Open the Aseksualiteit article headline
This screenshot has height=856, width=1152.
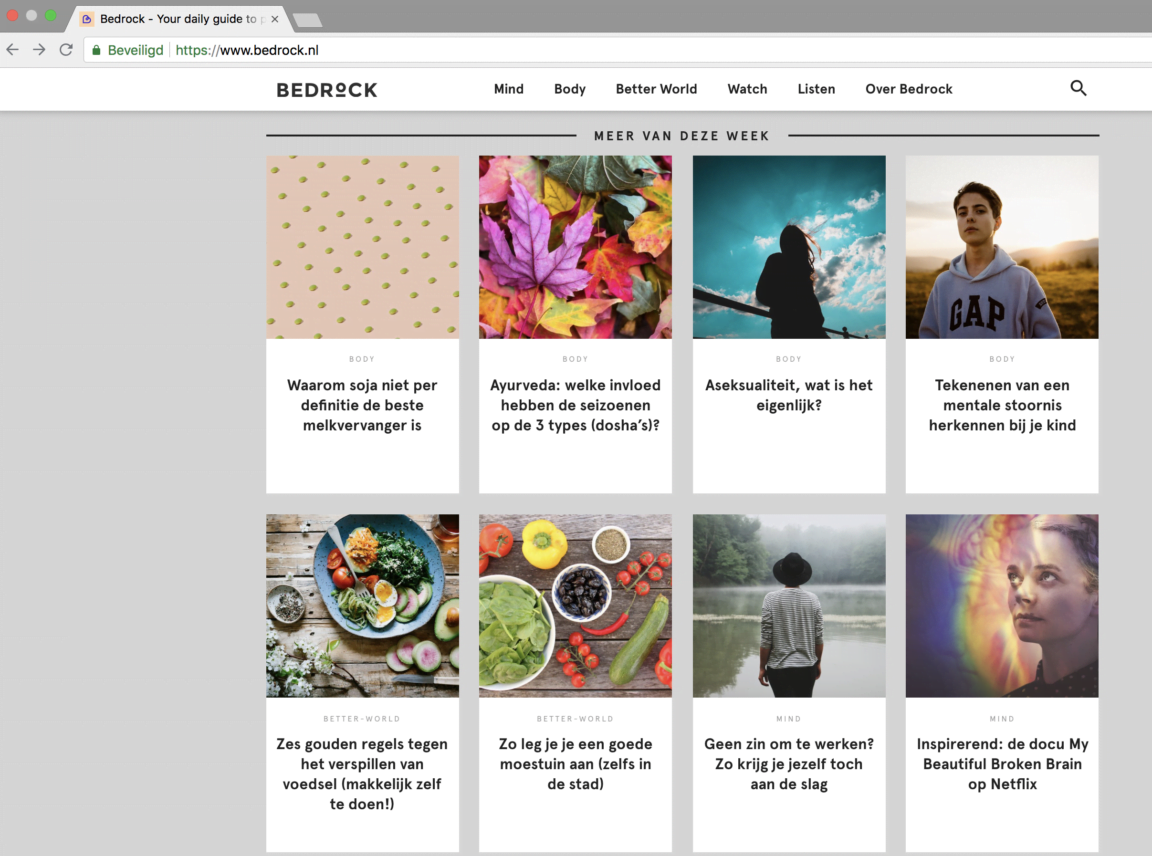789,395
